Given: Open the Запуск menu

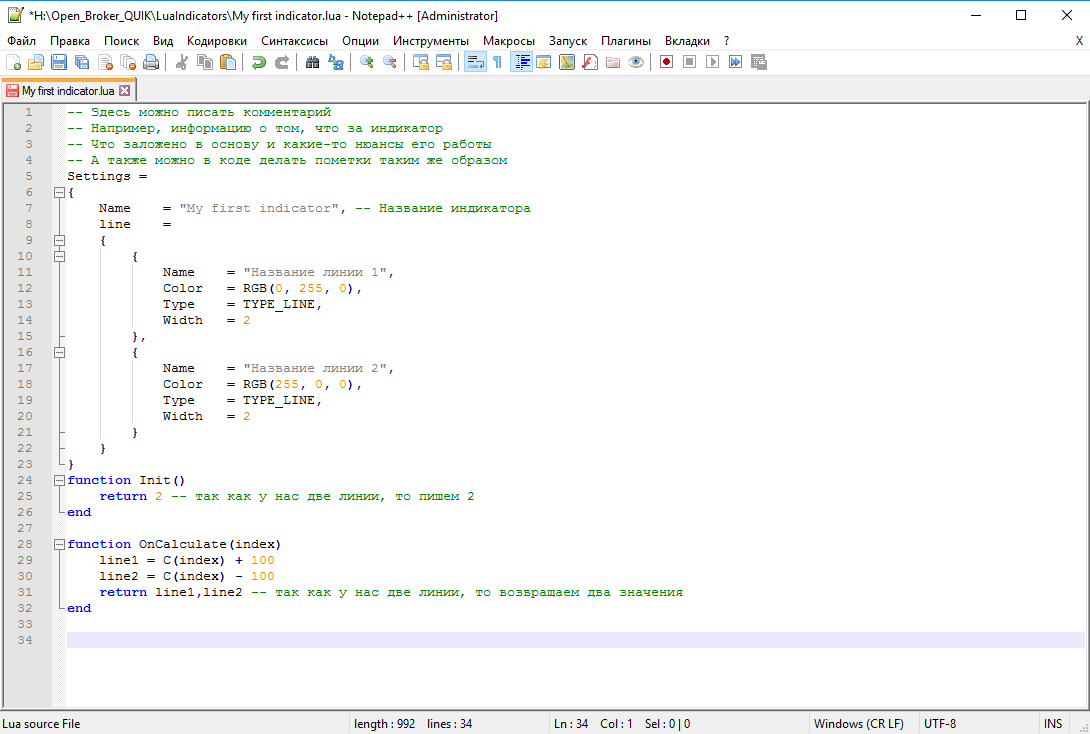Looking at the screenshot, I should click(567, 41).
